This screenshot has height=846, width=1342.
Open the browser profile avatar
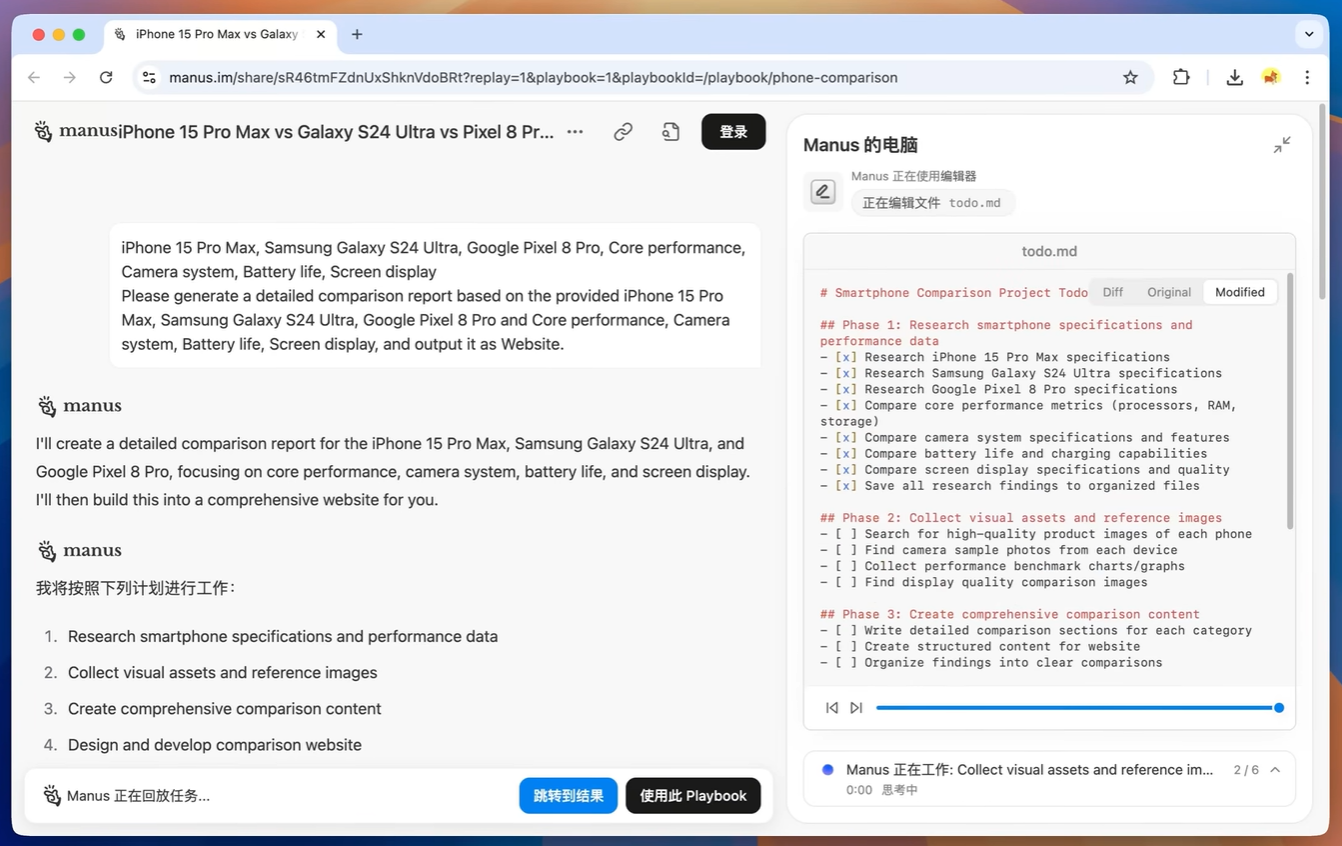click(1271, 77)
